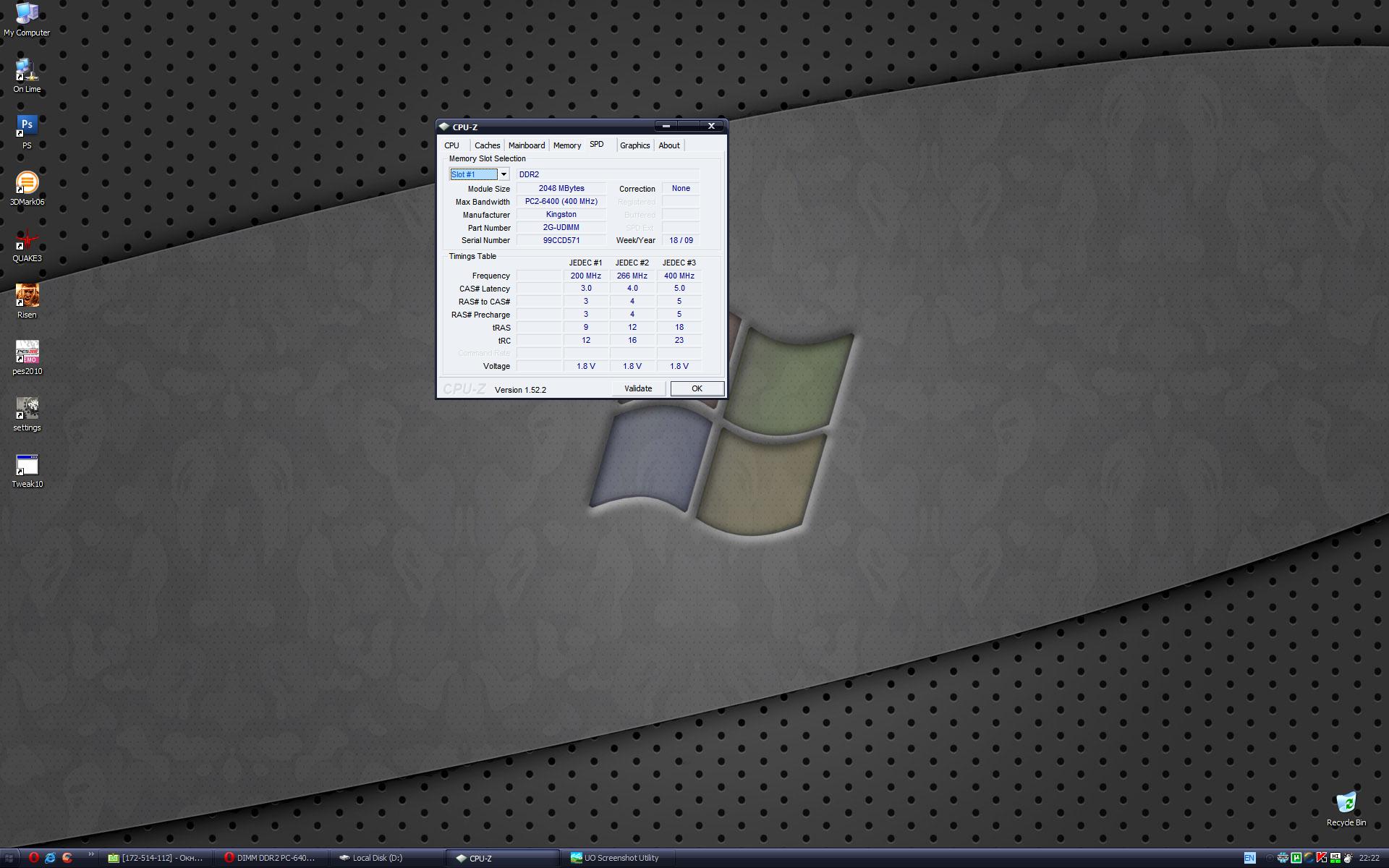Click the JEDEC #3 tRAS value 18
1389x868 pixels.
coord(679,327)
